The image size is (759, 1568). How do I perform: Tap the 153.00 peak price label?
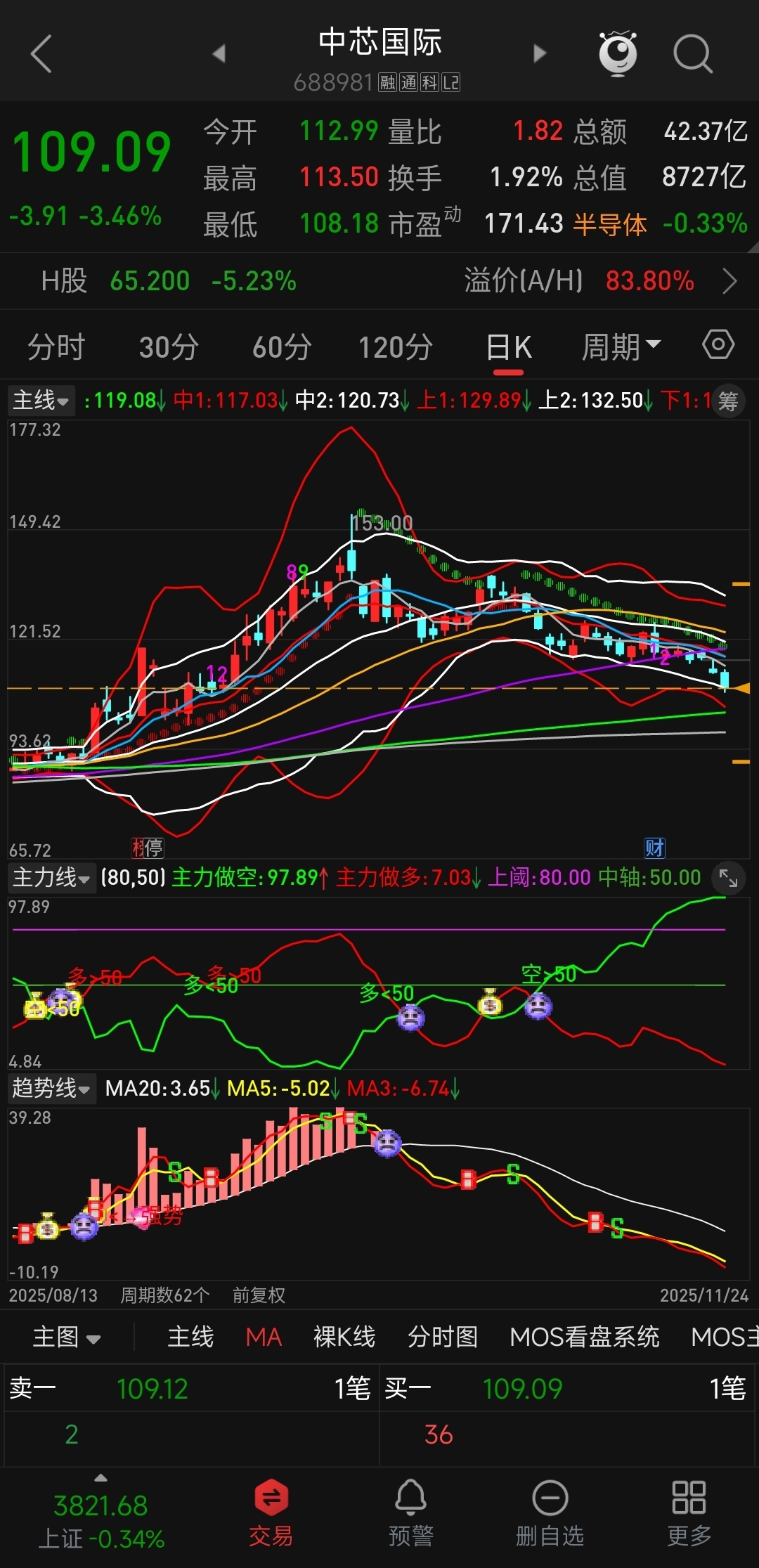click(x=382, y=523)
